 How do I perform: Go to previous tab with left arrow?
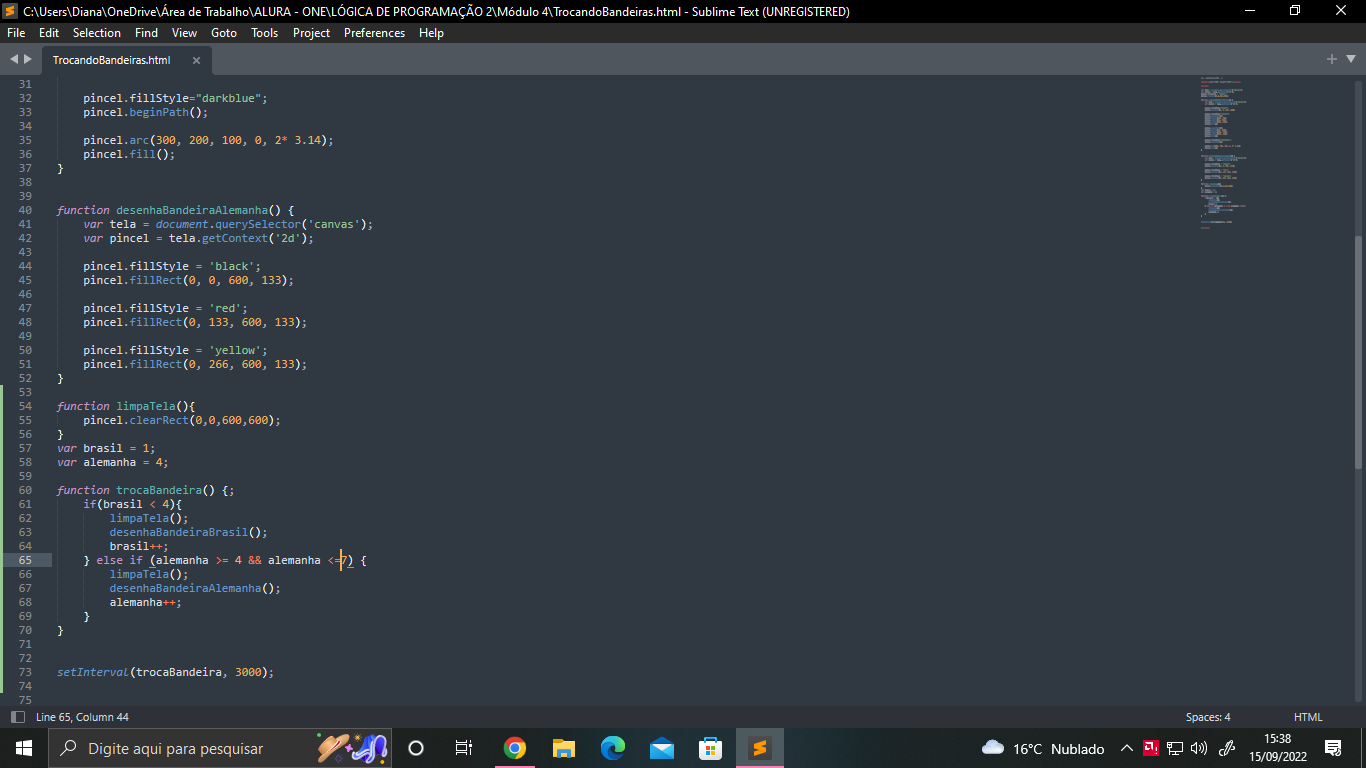(x=14, y=60)
